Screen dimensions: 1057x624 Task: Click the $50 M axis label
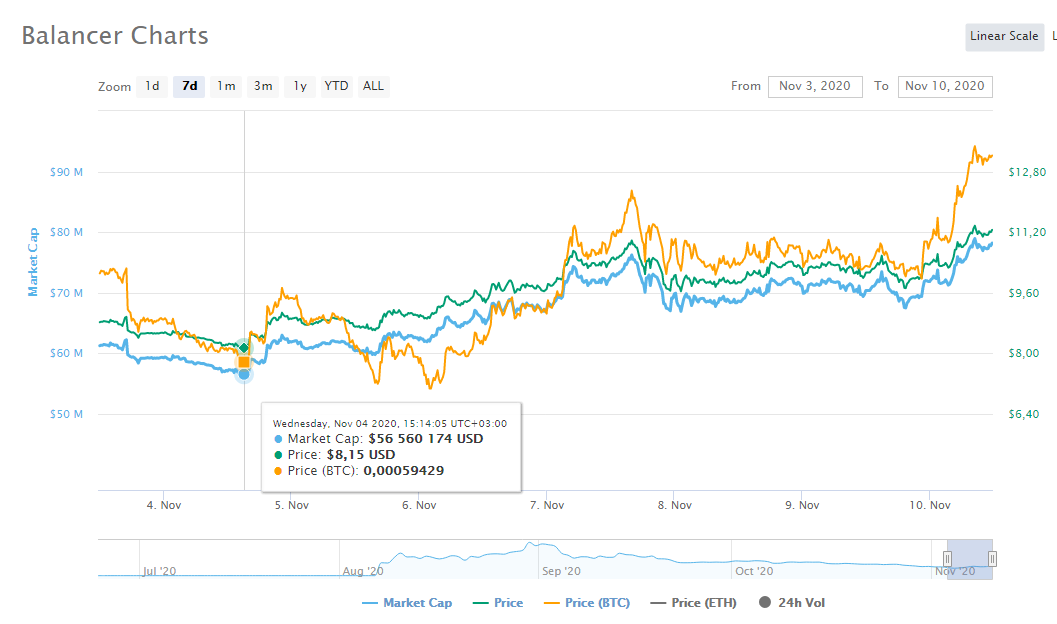[x=66, y=414]
